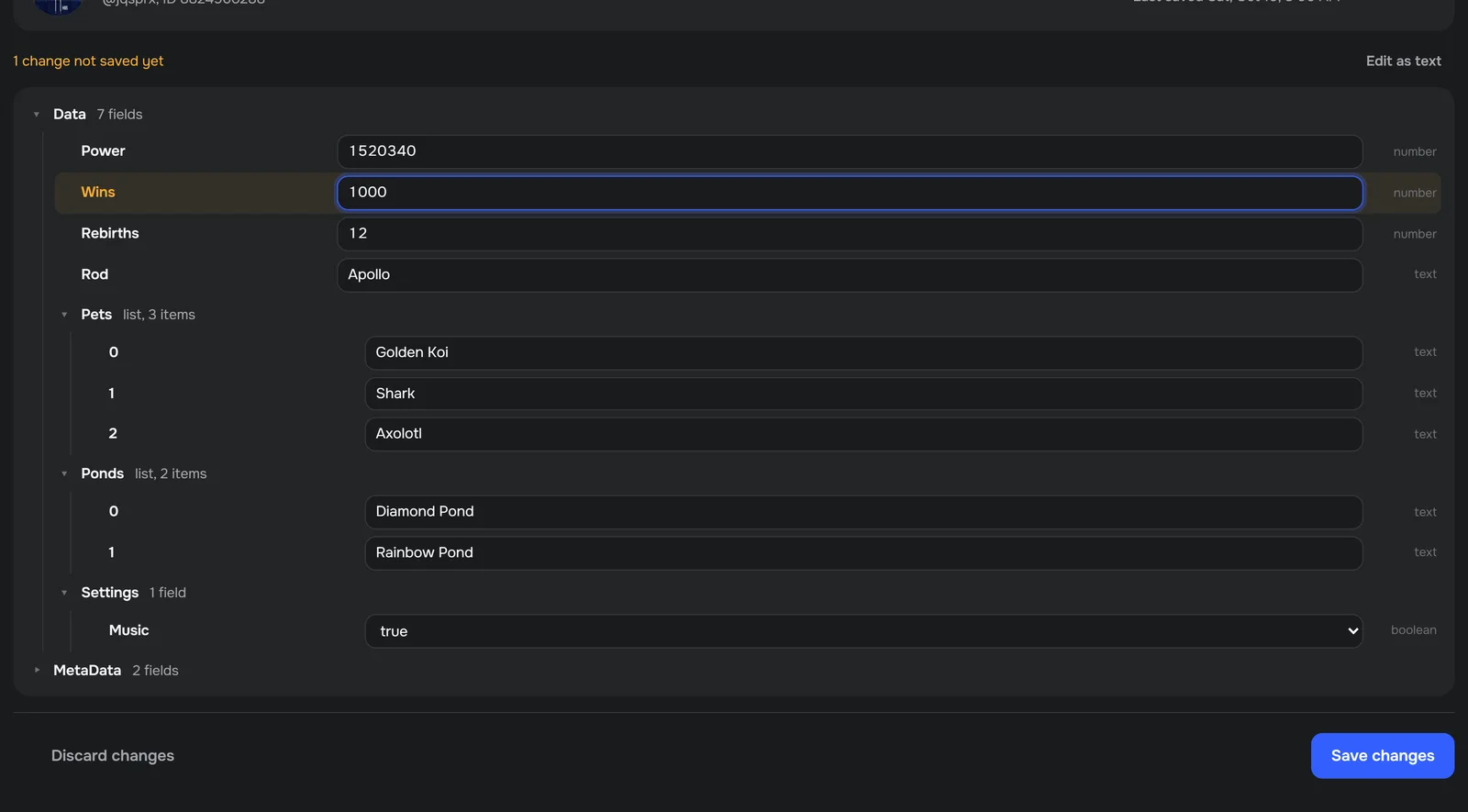1468x812 pixels.
Task: Open the Music boolean dropdown
Action: tap(863, 631)
